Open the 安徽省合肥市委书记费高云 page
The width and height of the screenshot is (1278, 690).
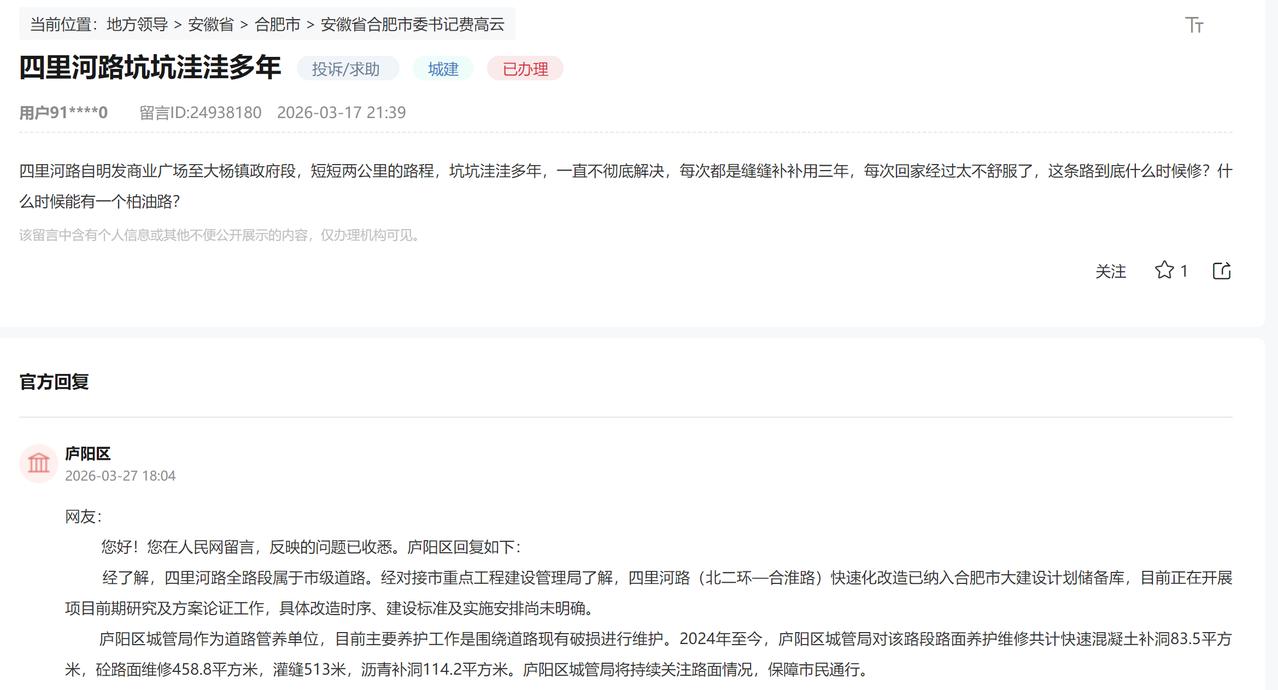pyautogui.click(x=410, y=24)
